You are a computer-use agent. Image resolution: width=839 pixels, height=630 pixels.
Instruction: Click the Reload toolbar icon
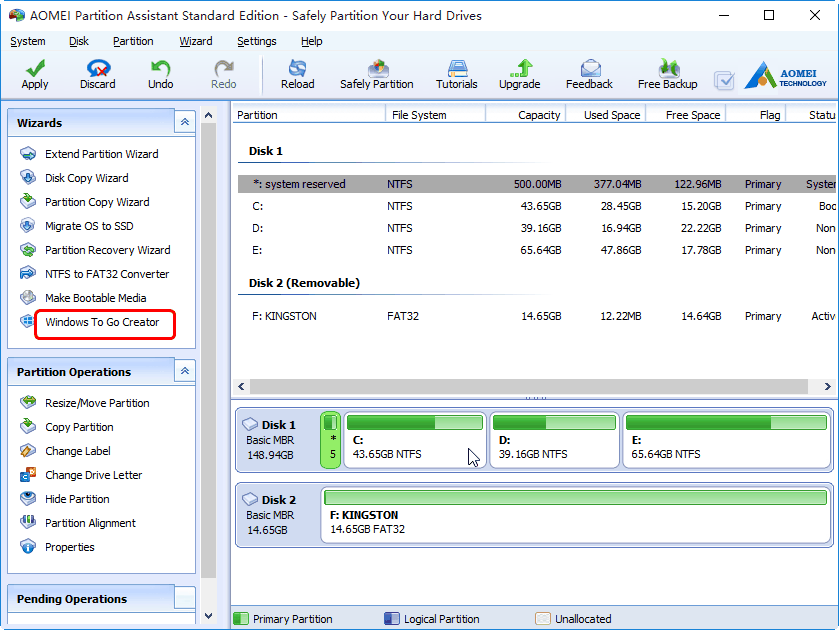(x=298, y=69)
